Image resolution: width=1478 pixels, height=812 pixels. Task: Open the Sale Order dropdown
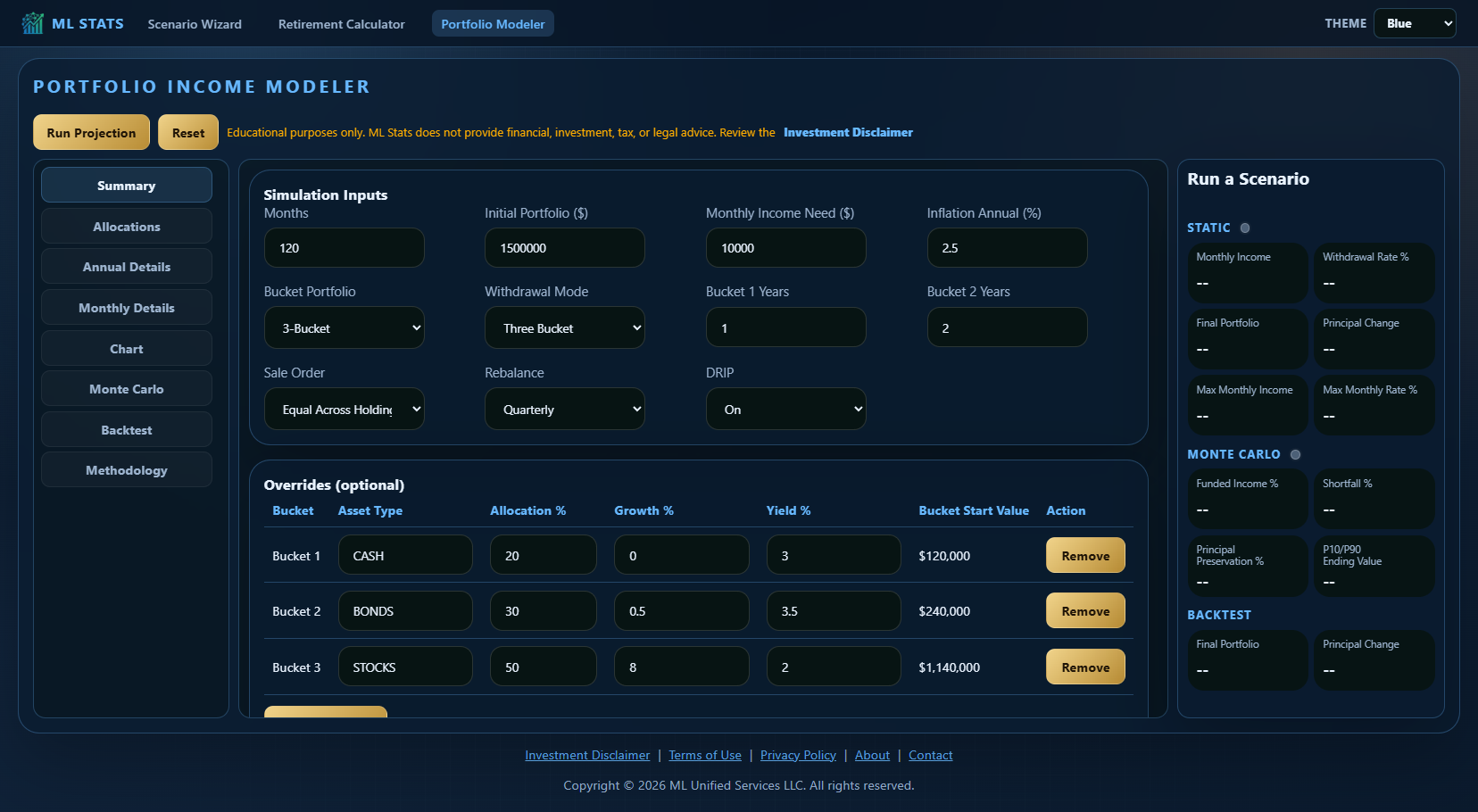pos(344,410)
